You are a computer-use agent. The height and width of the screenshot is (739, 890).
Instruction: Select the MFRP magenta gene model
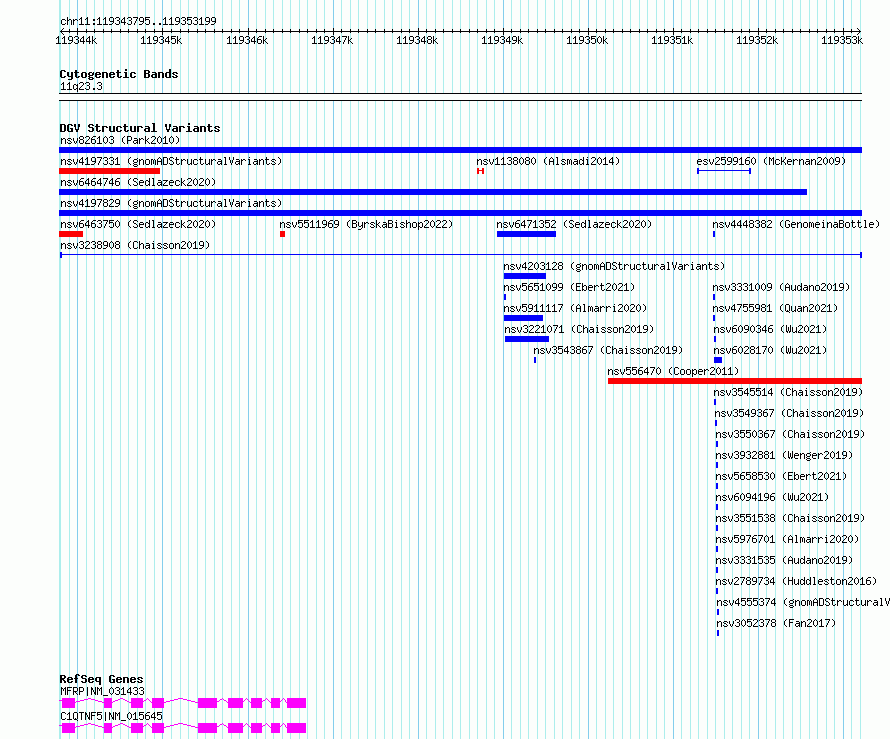pos(183,703)
